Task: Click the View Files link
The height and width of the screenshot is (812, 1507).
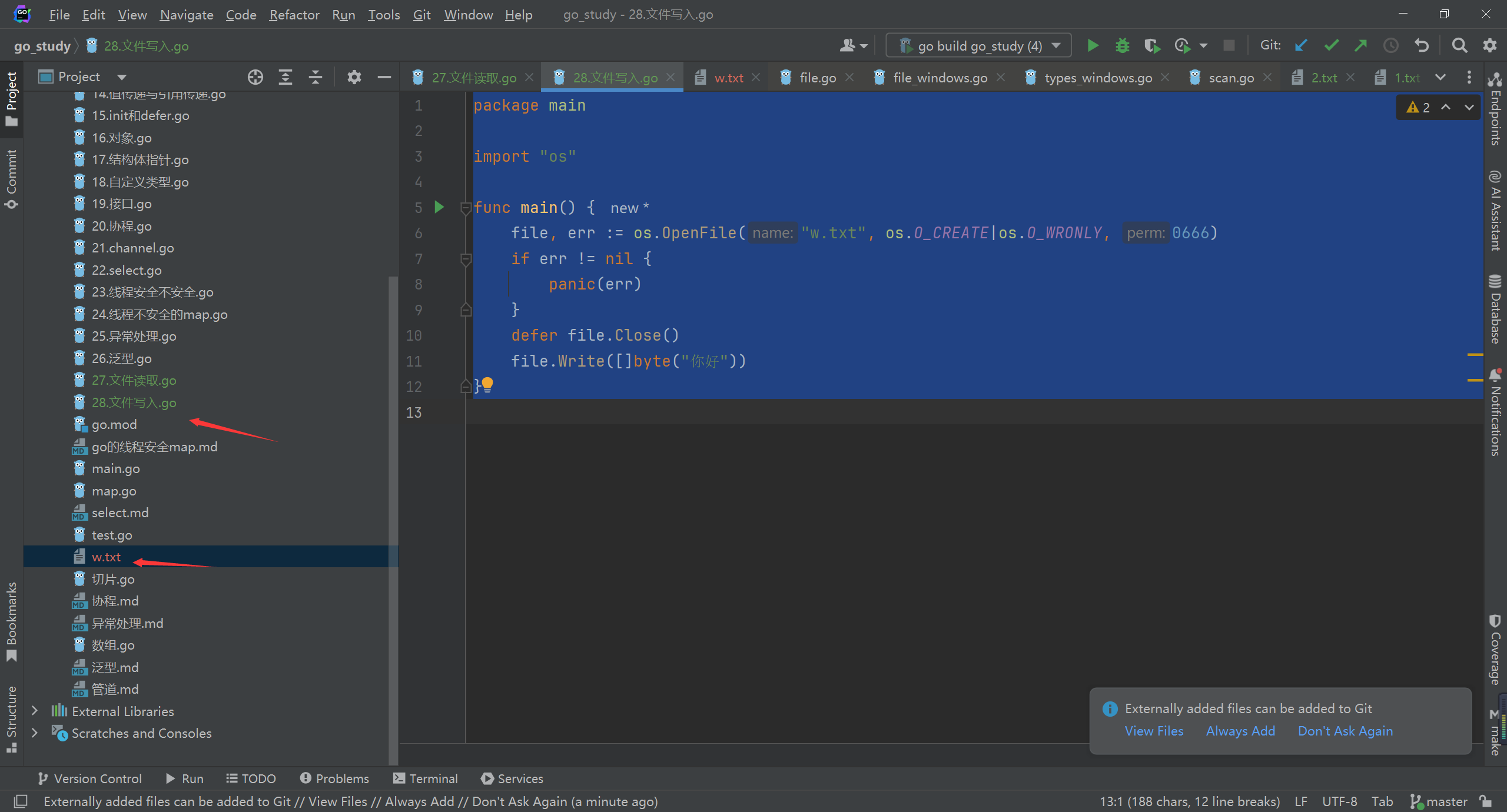Action: pyautogui.click(x=1154, y=731)
